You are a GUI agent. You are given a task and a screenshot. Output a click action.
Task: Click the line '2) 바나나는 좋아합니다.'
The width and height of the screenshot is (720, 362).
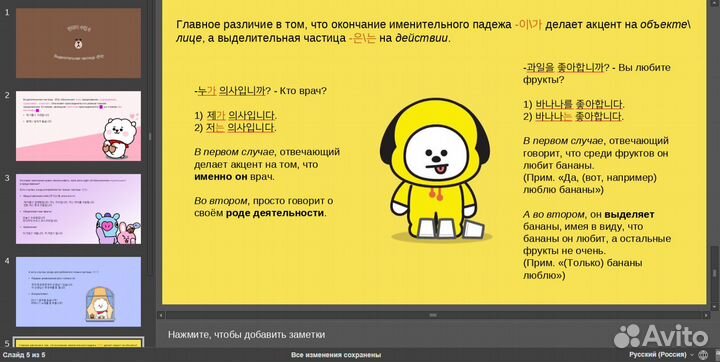574,116
